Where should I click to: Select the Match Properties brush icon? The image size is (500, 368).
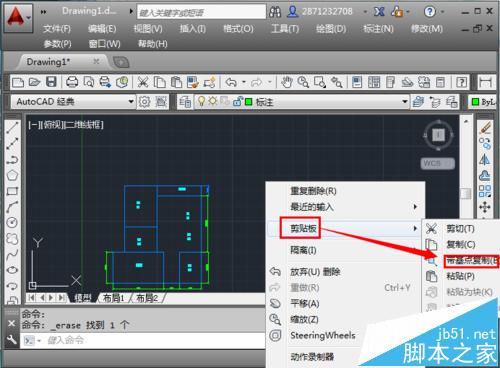point(193,82)
